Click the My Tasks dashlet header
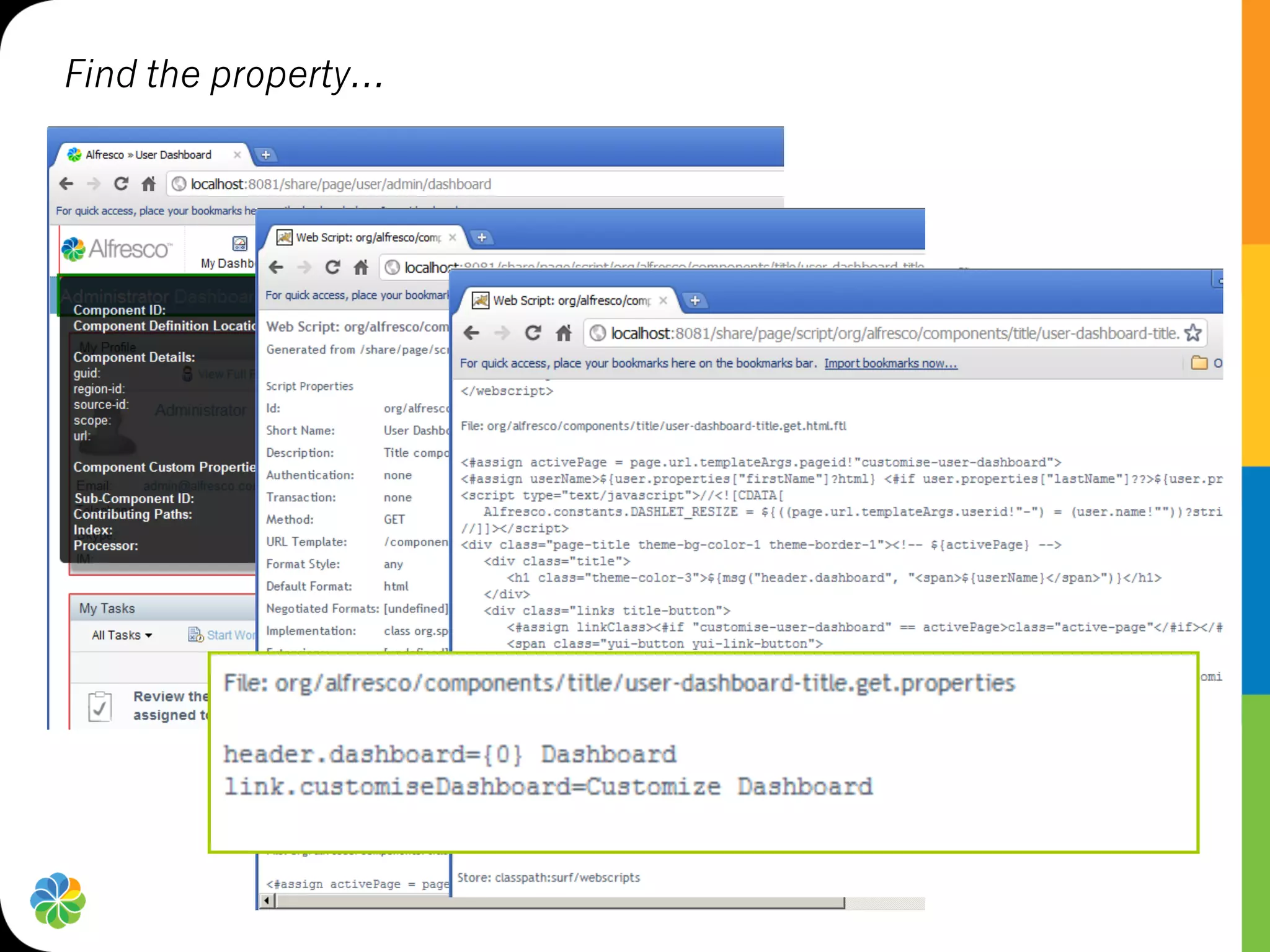This screenshot has width=1270, height=952. pos(162,608)
